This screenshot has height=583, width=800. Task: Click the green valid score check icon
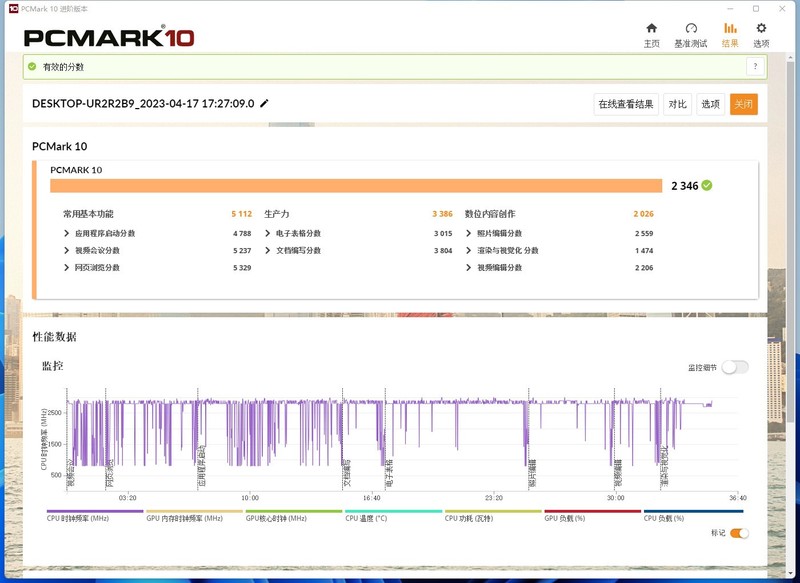click(x=32, y=66)
